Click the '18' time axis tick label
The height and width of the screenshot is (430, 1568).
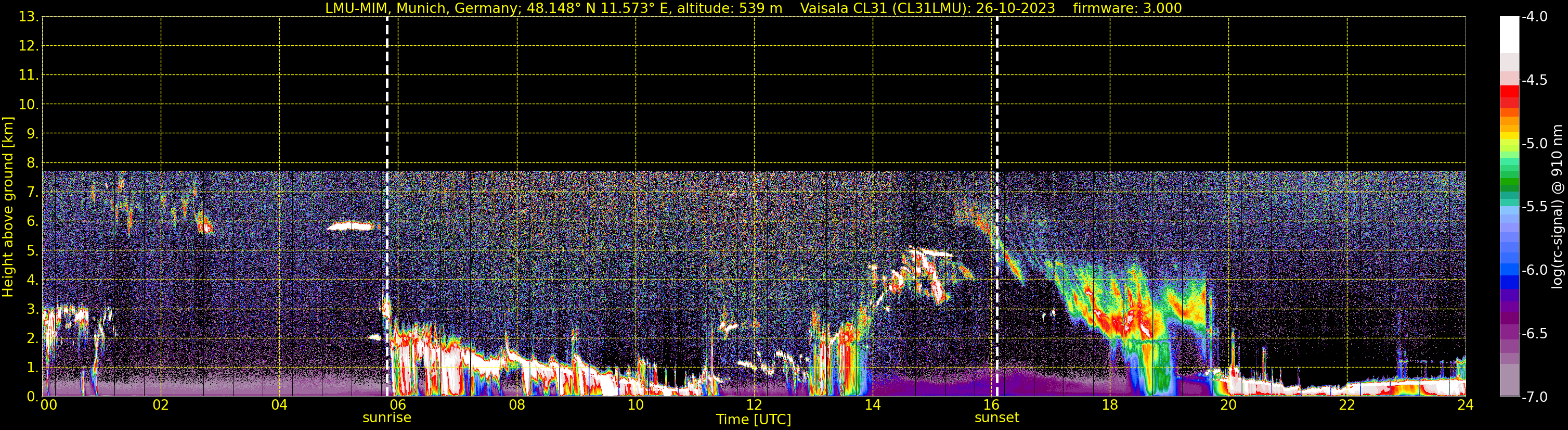click(x=1110, y=405)
